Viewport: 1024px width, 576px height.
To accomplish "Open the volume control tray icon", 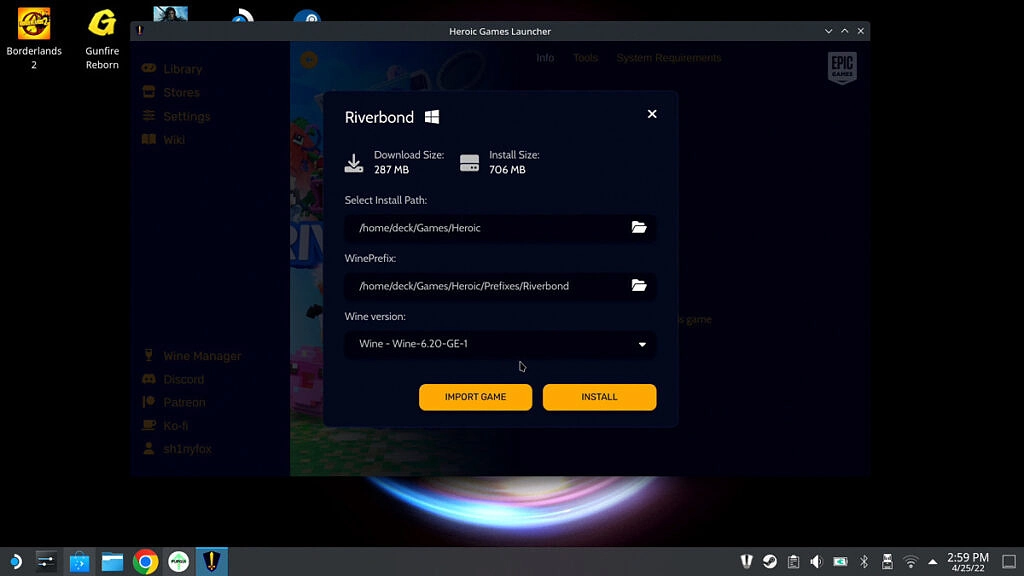I will pyautogui.click(x=817, y=562).
